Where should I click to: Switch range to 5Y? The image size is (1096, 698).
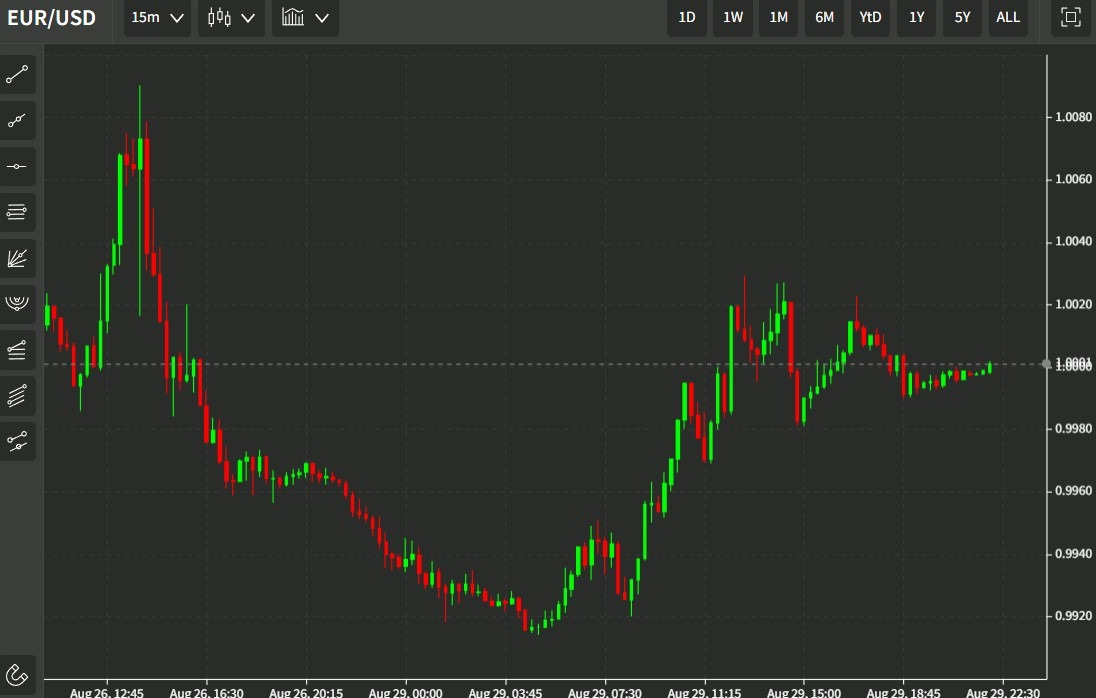tap(962, 17)
